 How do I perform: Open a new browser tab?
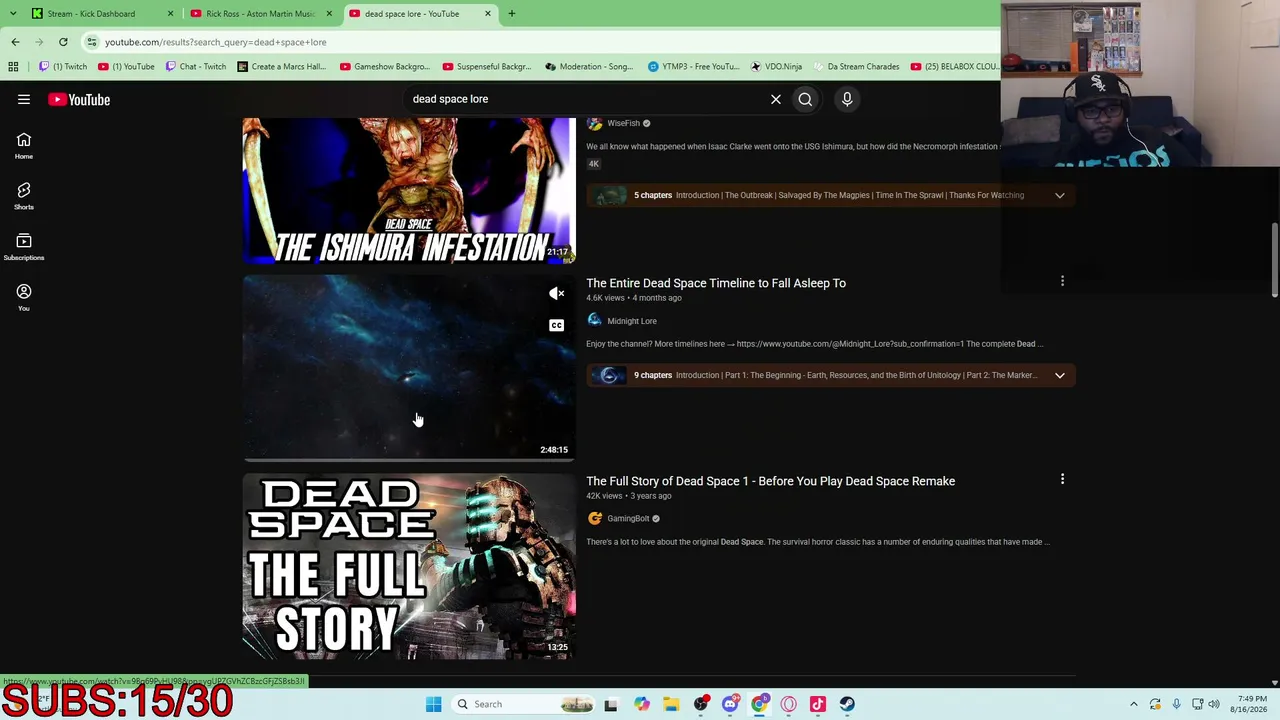click(x=511, y=14)
